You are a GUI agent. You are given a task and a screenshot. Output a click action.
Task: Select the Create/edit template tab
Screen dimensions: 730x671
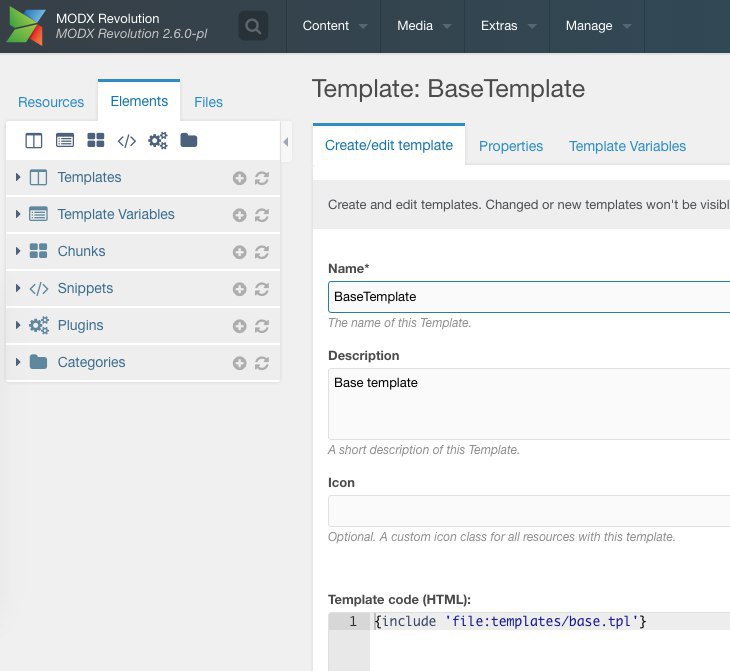pyautogui.click(x=389, y=145)
